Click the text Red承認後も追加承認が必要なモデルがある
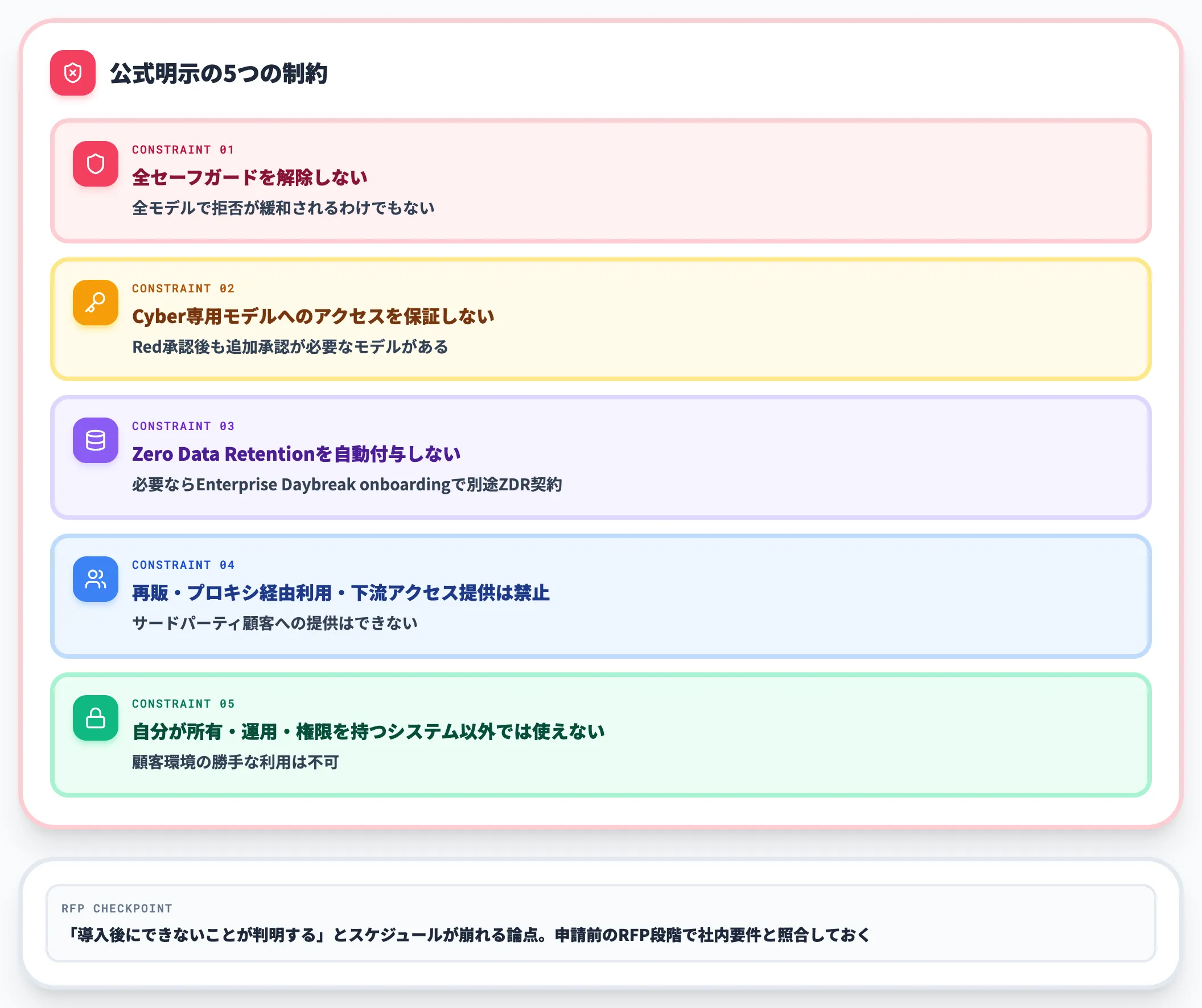 290,347
